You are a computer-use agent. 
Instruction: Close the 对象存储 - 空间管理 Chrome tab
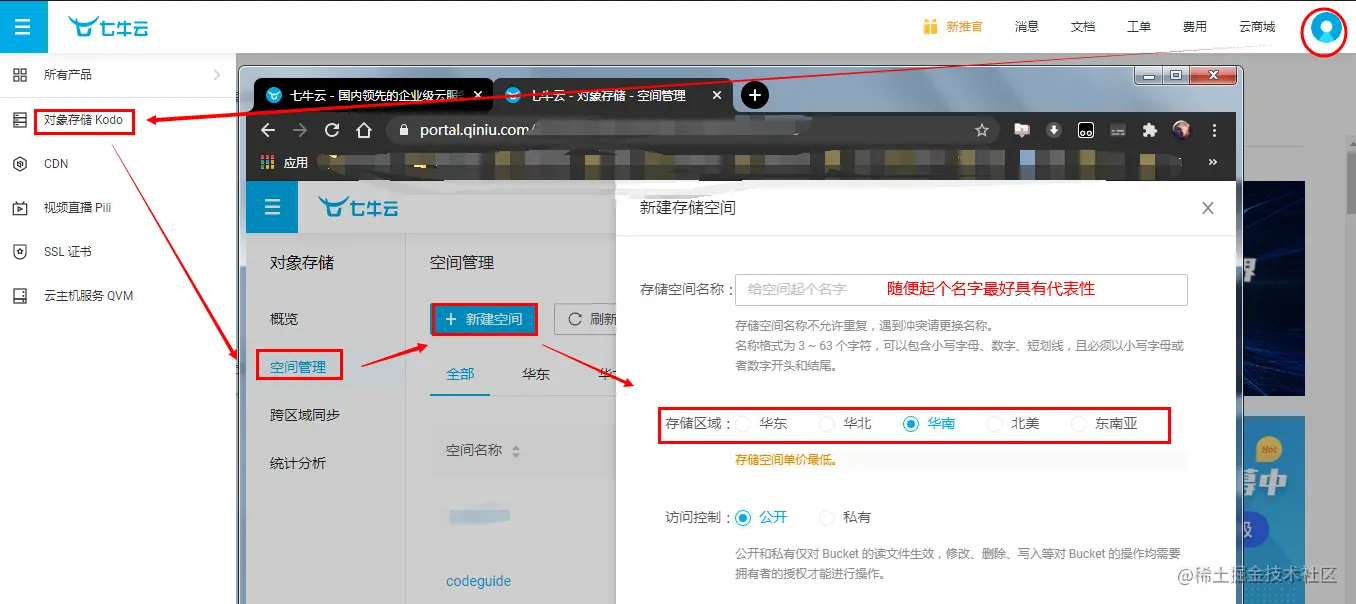[x=716, y=96]
